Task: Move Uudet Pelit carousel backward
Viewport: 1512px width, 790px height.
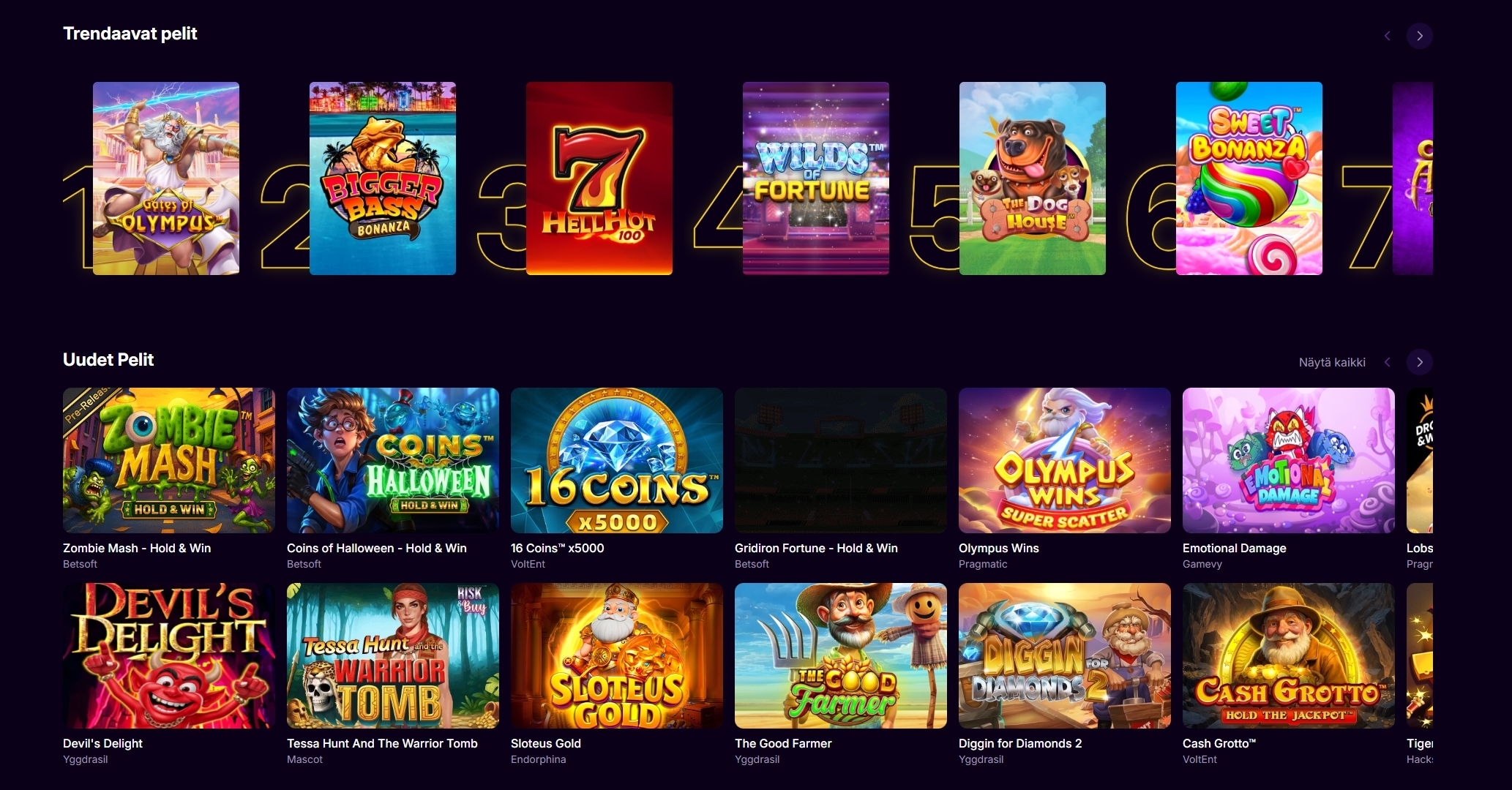Action: (1387, 362)
